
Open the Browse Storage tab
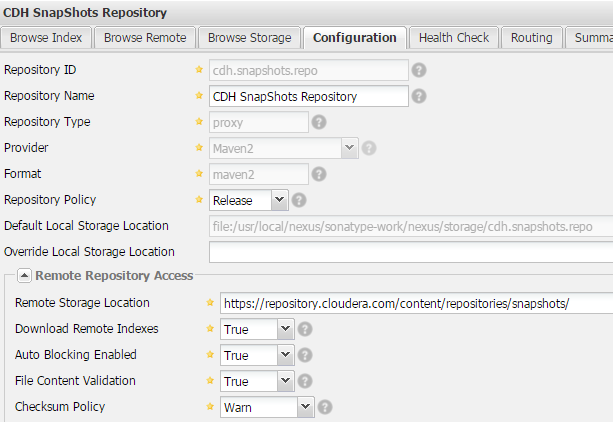click(249, 38)
